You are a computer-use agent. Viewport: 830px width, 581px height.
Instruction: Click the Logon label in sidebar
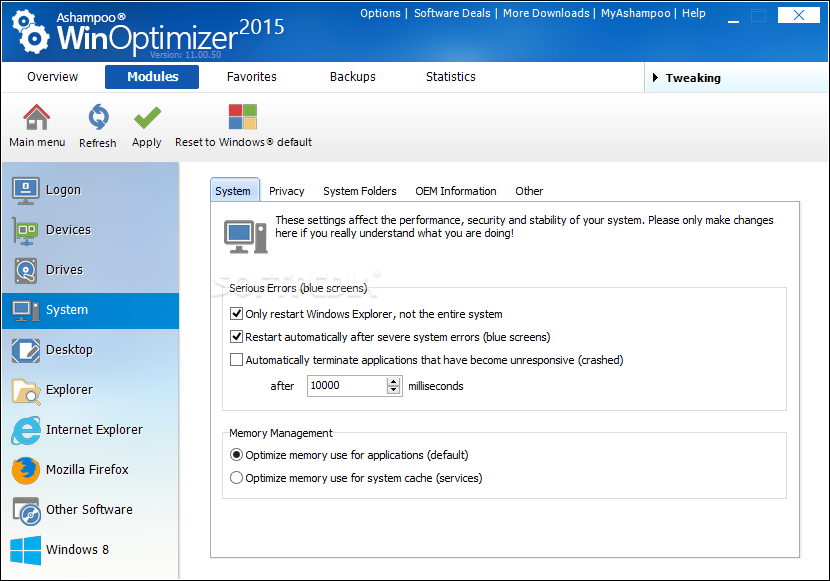(x=63, y=190)
